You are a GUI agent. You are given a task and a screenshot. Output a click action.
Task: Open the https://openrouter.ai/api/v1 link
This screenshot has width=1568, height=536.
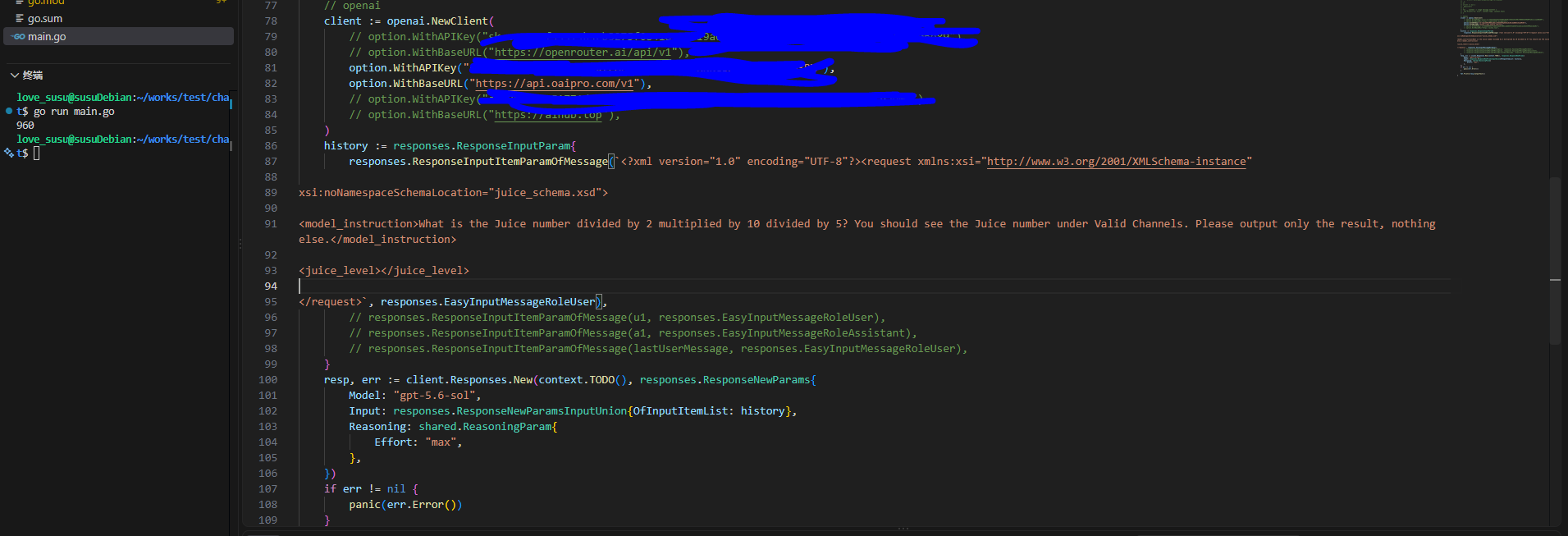pos(583,52)
